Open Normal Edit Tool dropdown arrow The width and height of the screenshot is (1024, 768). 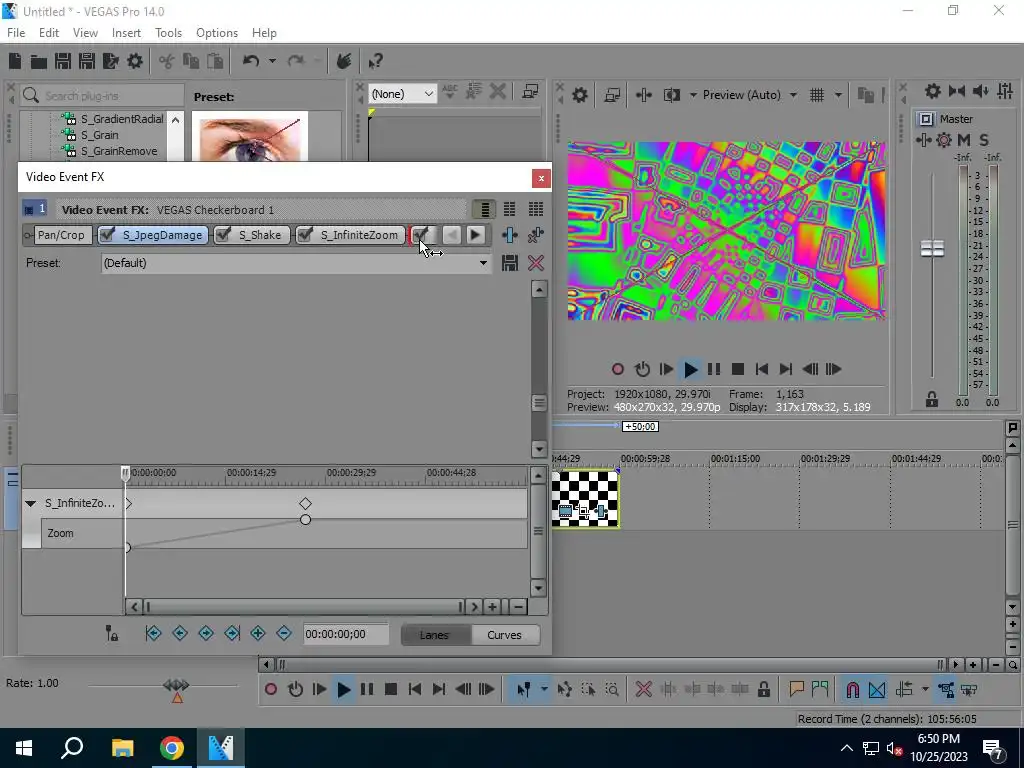543,689
